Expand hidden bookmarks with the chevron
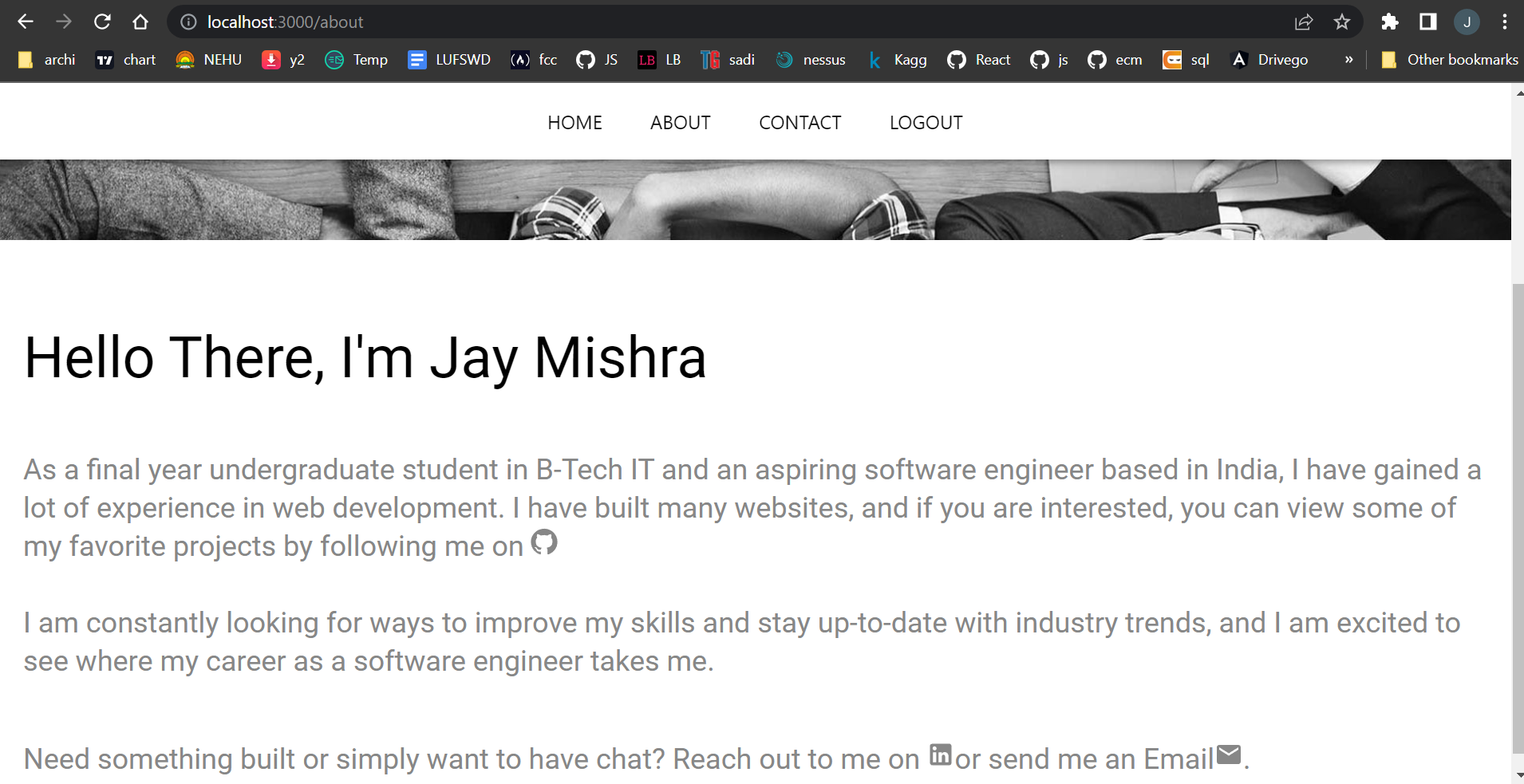The height and width of the screenshot is (784, 1524). coord(1348,59)
